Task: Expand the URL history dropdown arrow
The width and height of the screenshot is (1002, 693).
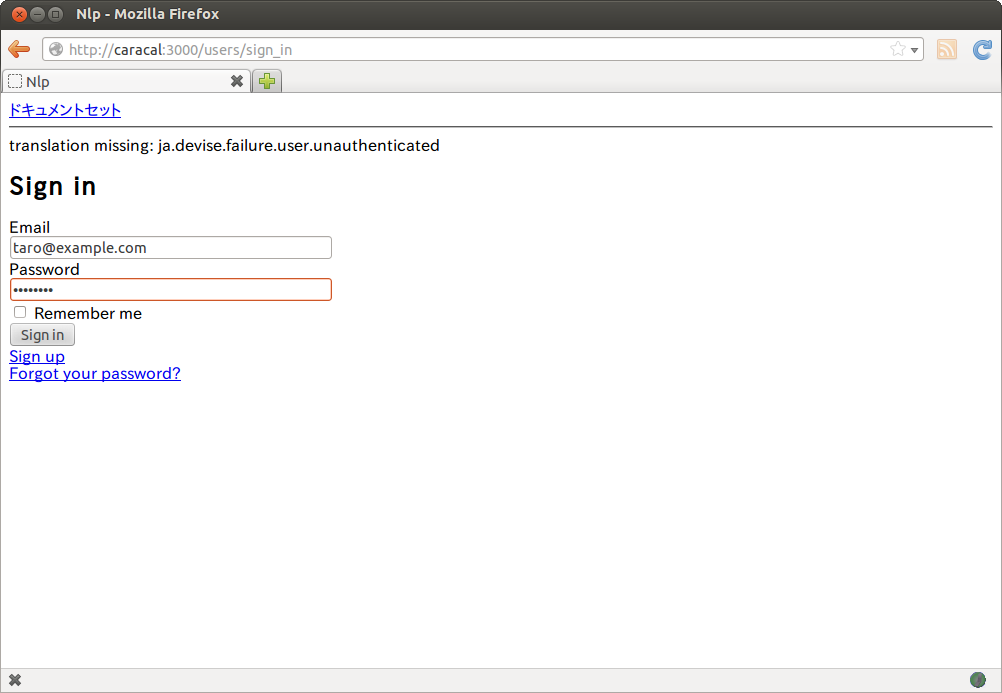Action: [x=914, y=51]
